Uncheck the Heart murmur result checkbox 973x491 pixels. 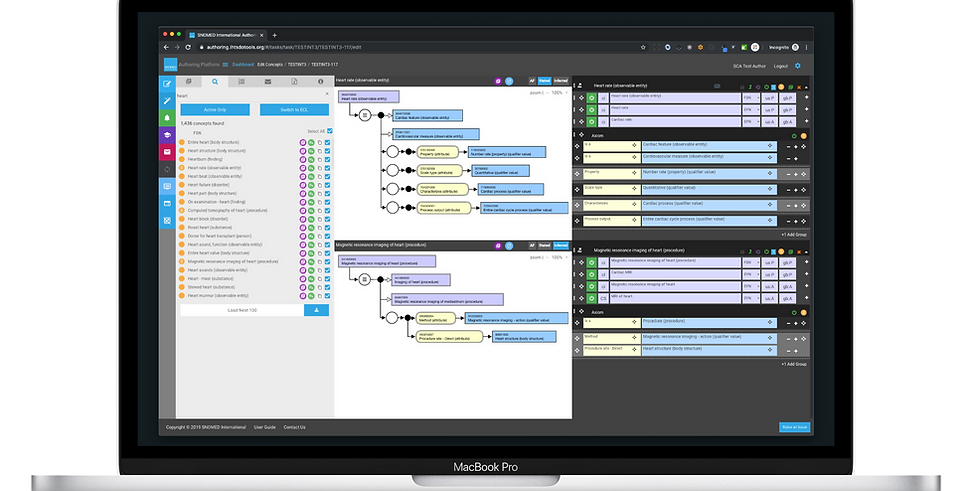point(327,295)
